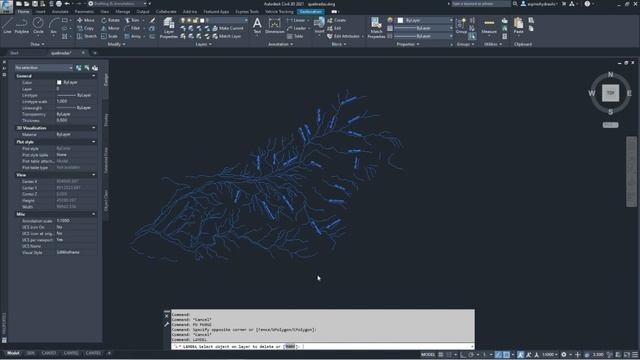The image size is (640, 360).
Task: Click the Insert block tool
Action: coord(320,26)
